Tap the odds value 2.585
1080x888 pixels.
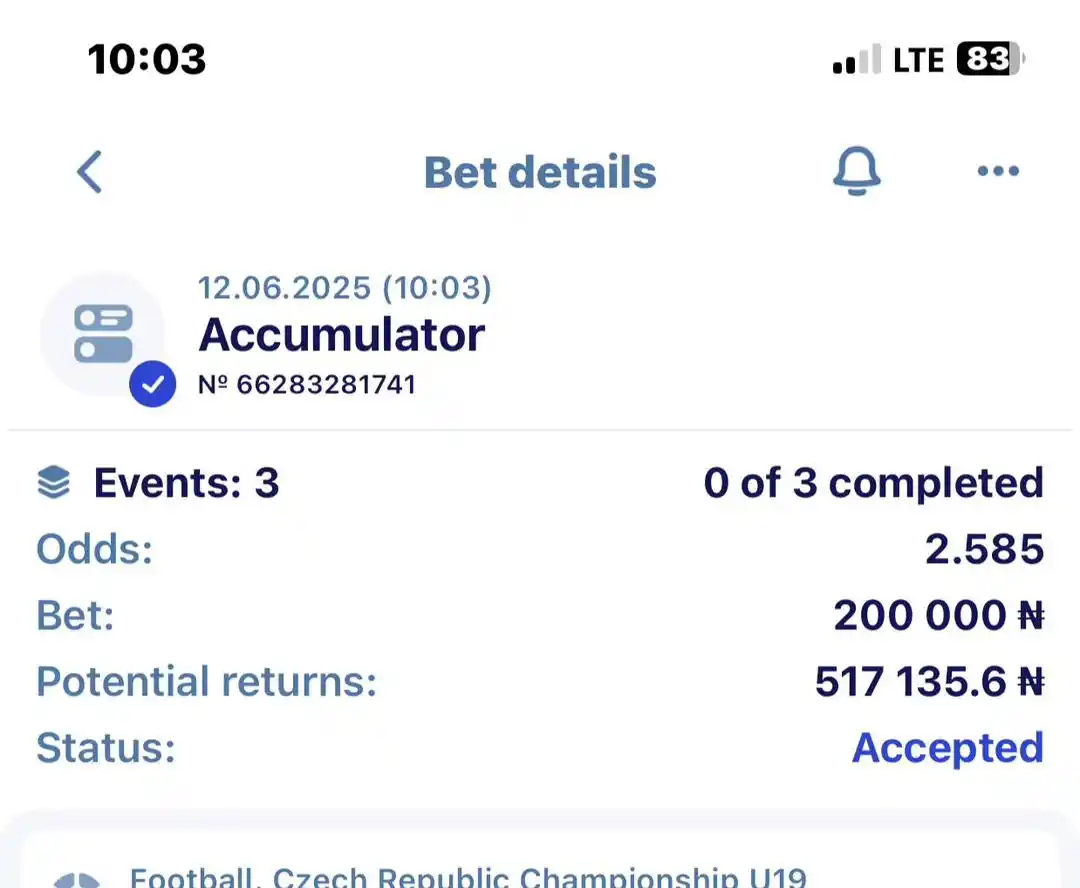click(x=984, y=549)
